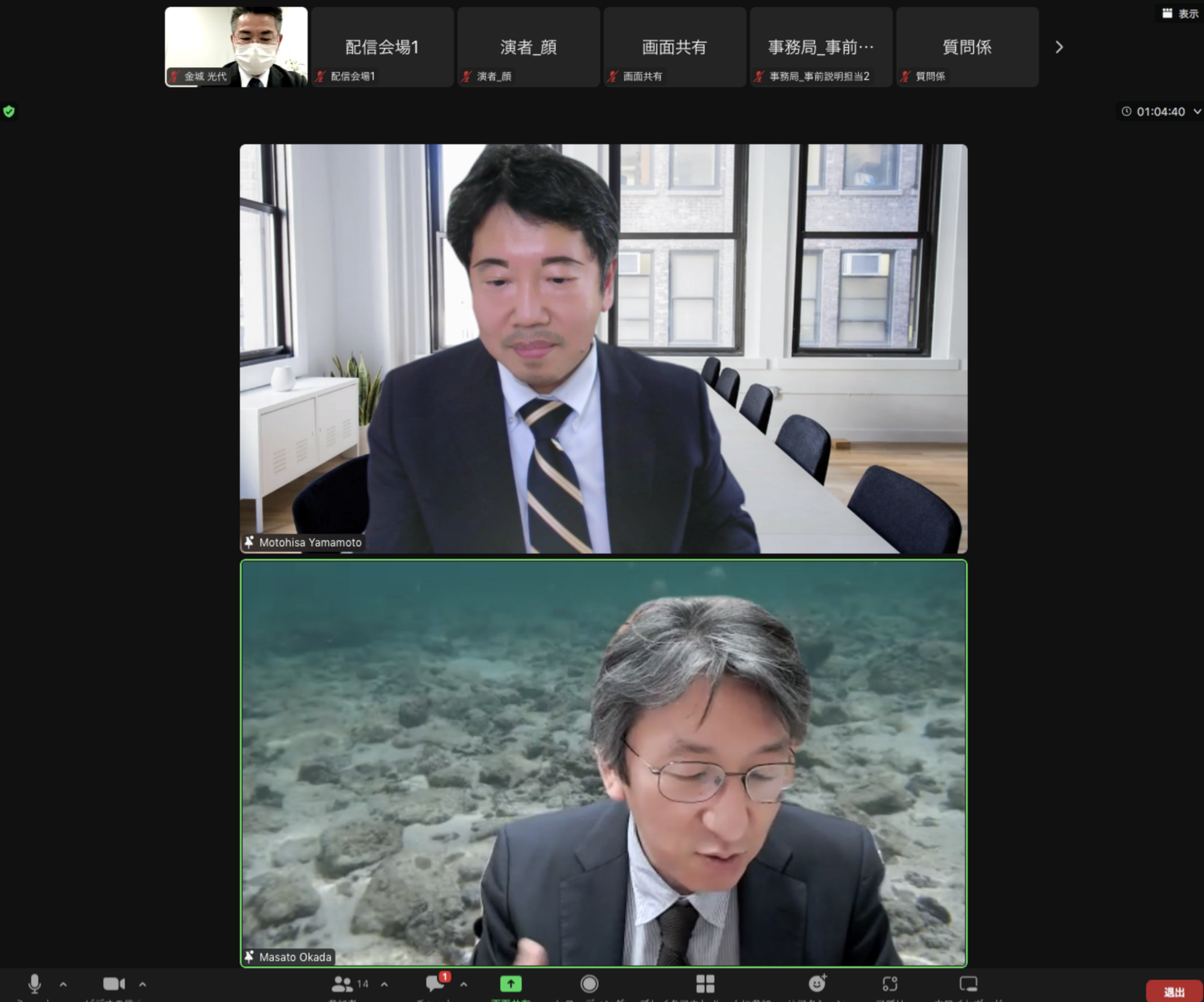This screenshot has height=1002, width=1204.
Task: Click the green encryption shield icon
Action: pos(9,111)
